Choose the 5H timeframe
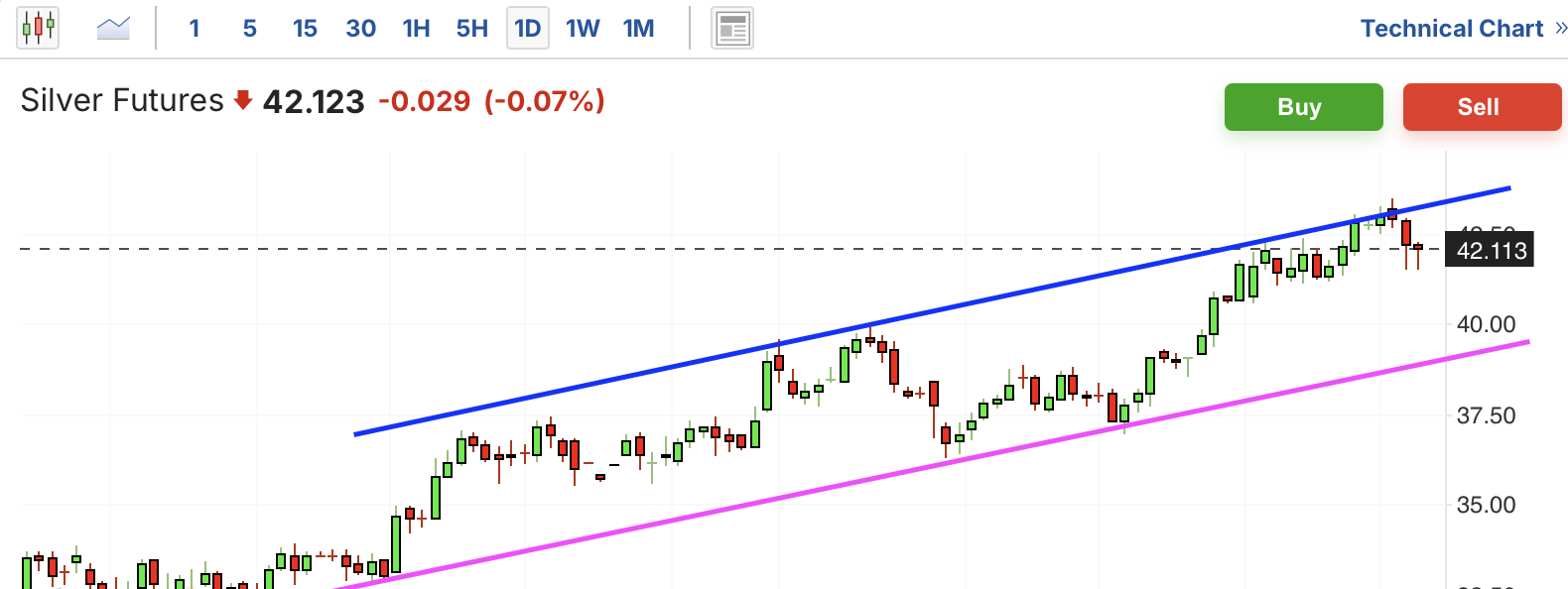Screen dimensions: 1568x589 [472, 29]
